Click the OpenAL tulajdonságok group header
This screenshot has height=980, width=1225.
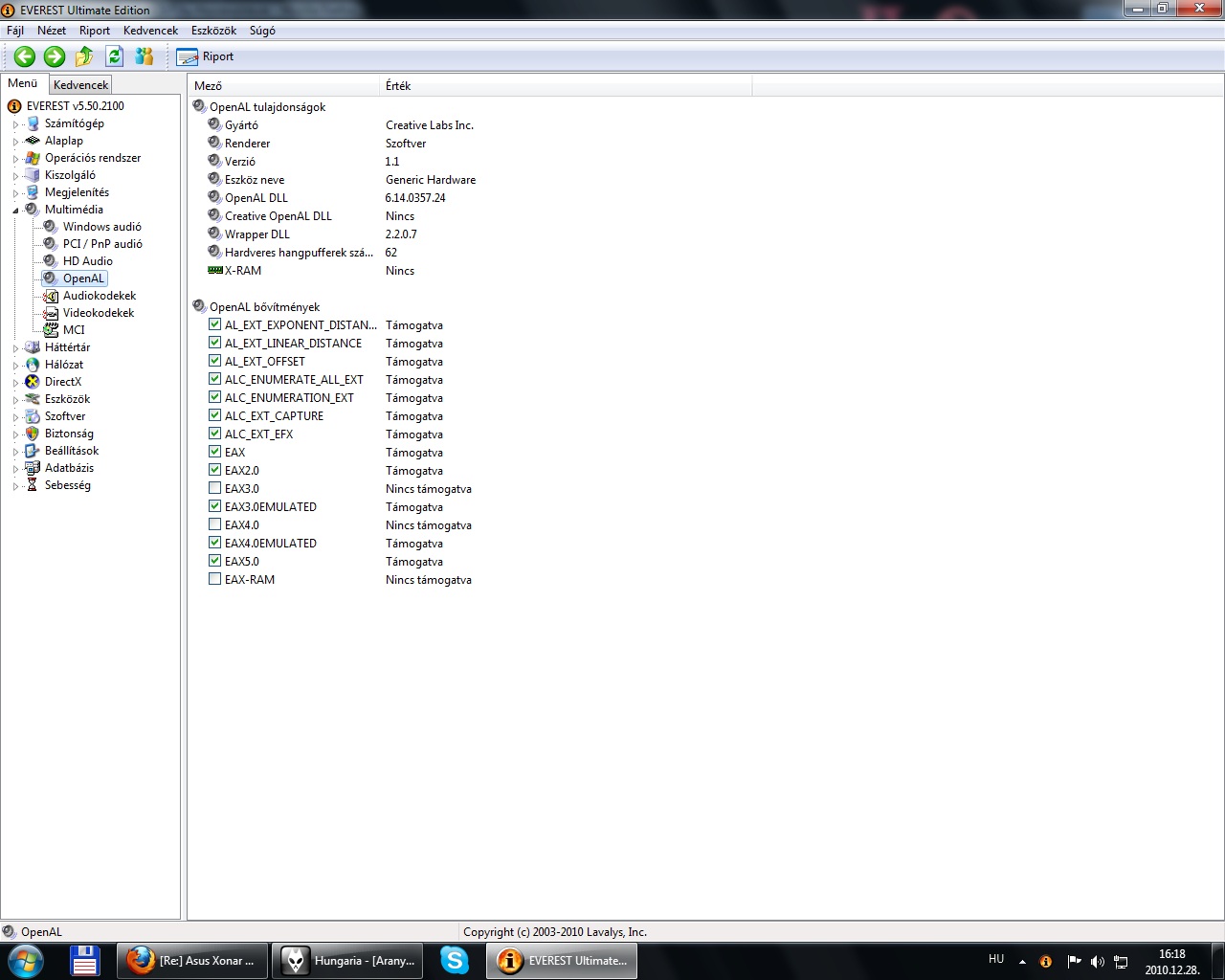click(267, 107)
